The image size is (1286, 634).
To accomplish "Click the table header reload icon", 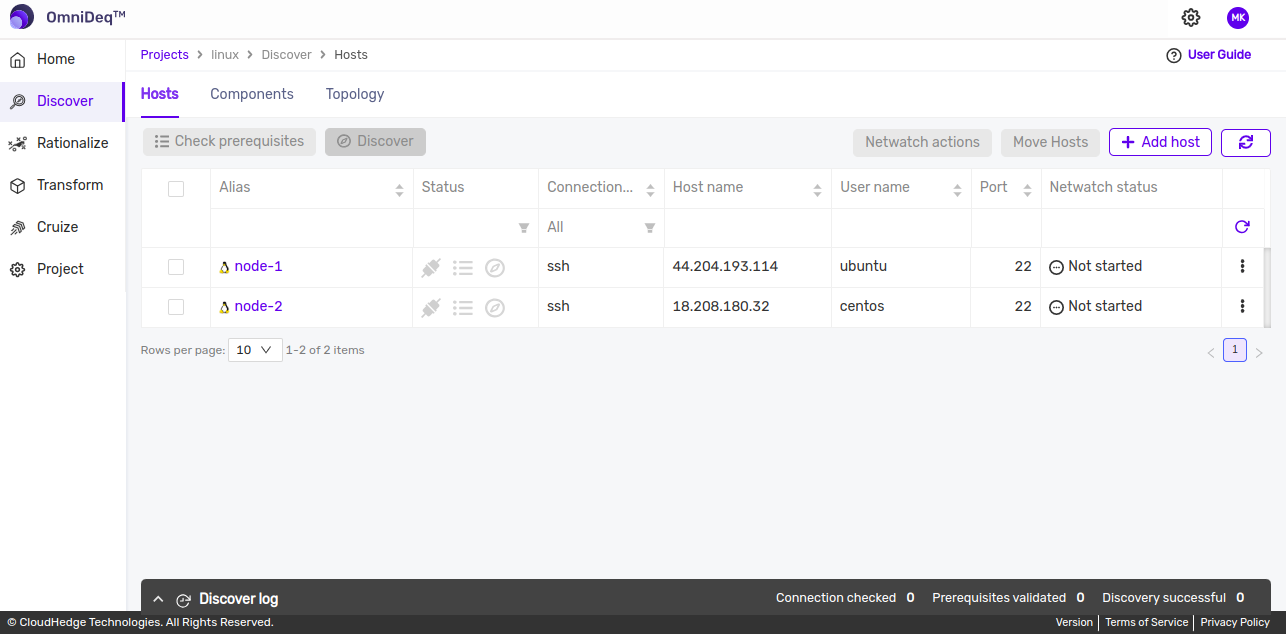I will pyautogui.click(x=1242, y=227).
